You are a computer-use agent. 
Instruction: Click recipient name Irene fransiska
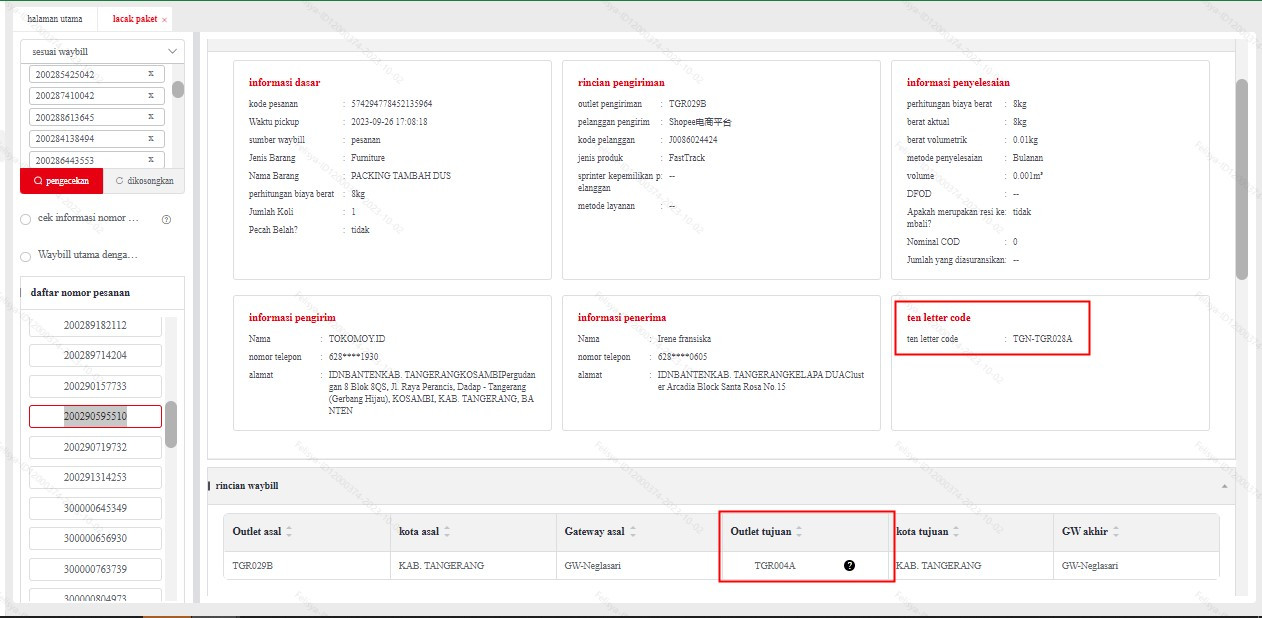(684, 339)
